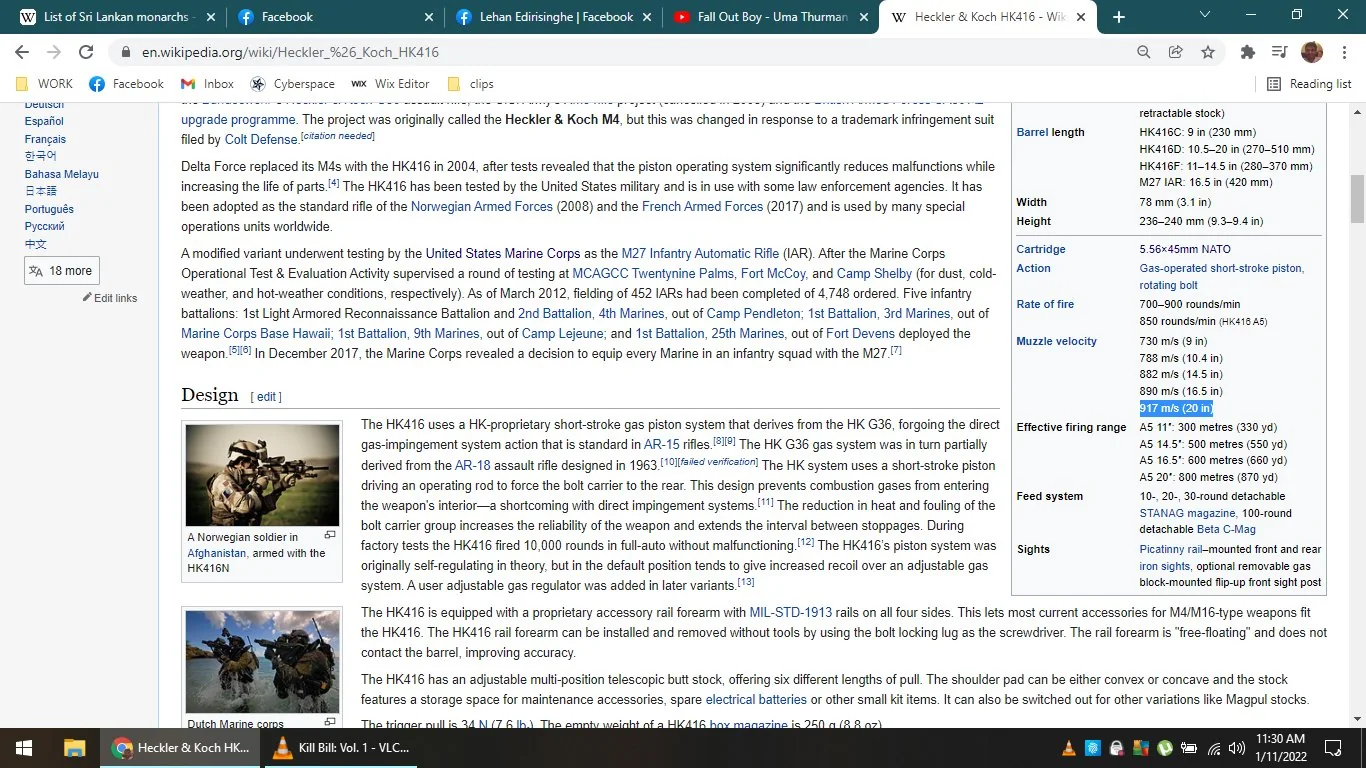Open the volume speaker tray icon
Screen dimensions: 1366x768
1238,747
